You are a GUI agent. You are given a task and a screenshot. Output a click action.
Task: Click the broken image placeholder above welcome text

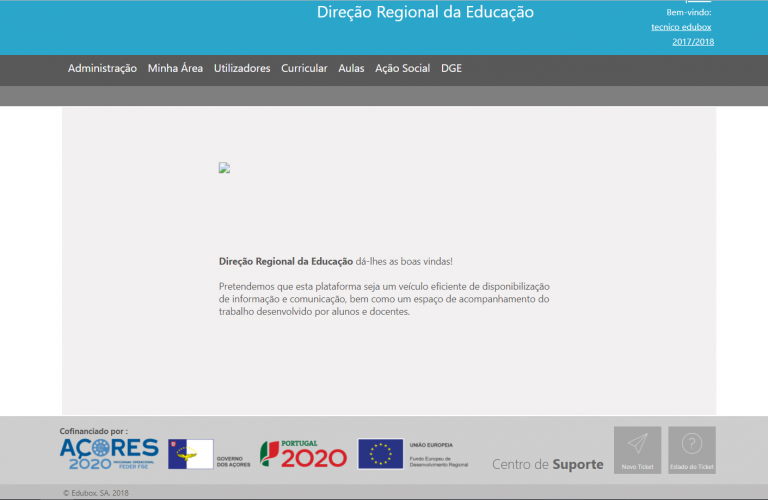[224, 168]
